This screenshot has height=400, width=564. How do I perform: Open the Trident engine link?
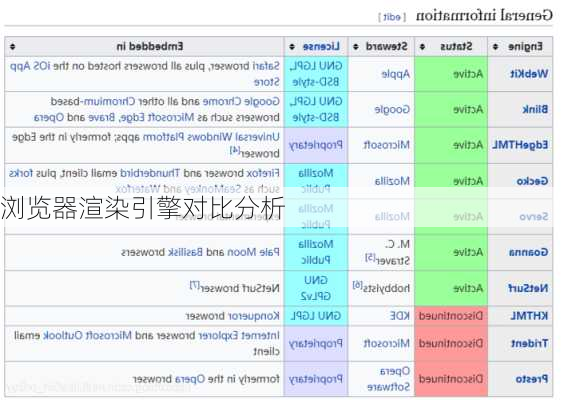click(x=529, y=344)
